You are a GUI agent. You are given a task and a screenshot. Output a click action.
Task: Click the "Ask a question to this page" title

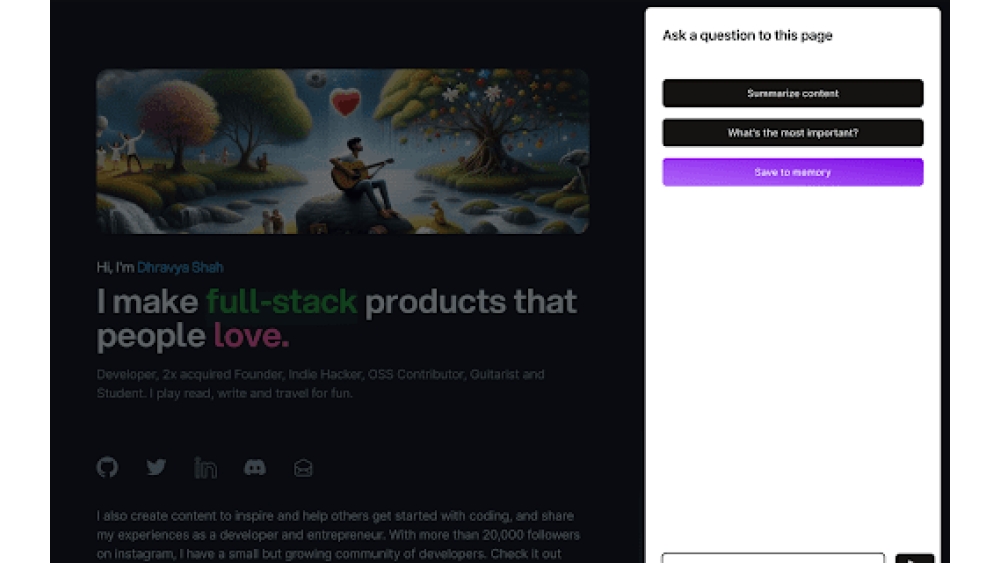747,36
